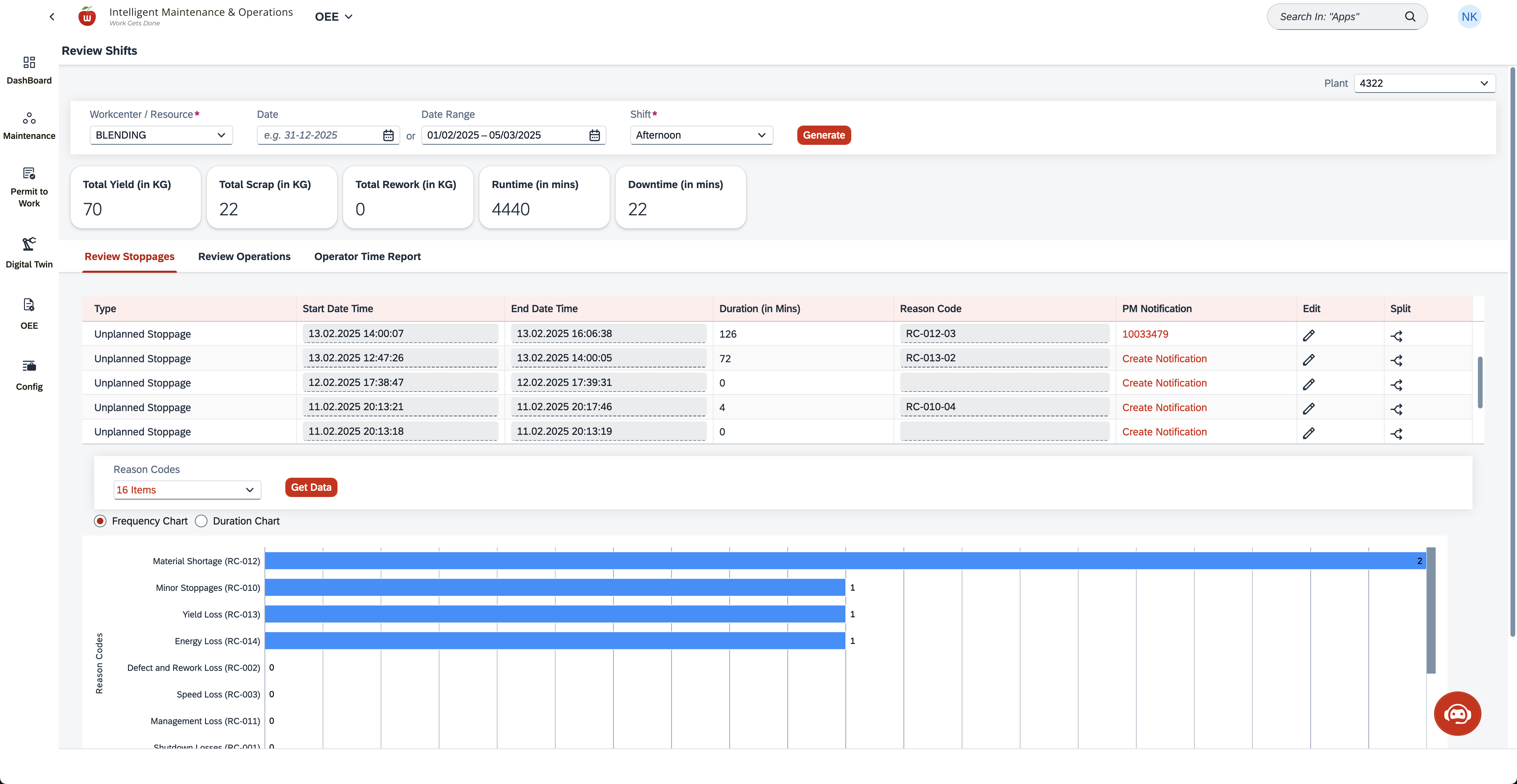1517x784 pixels.
Task: Open the chatbot assistant button
Action: (x=1457, y=714)
